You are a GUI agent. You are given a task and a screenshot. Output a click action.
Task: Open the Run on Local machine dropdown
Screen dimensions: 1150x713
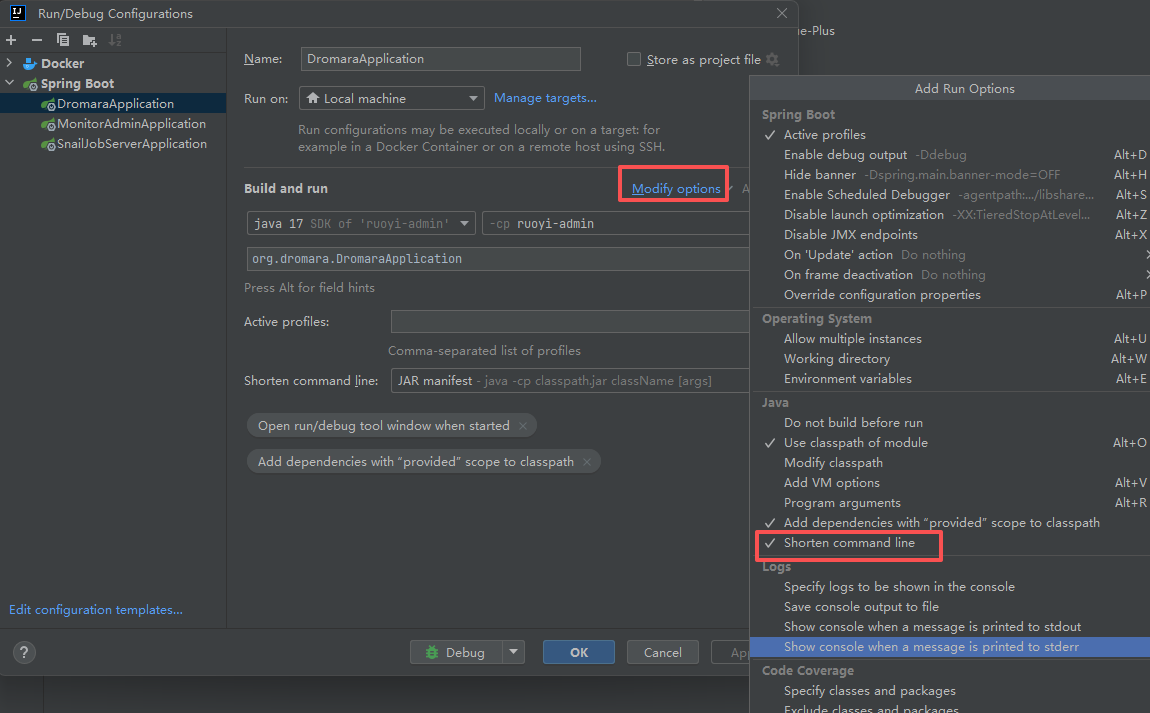[x=391, y=99]
